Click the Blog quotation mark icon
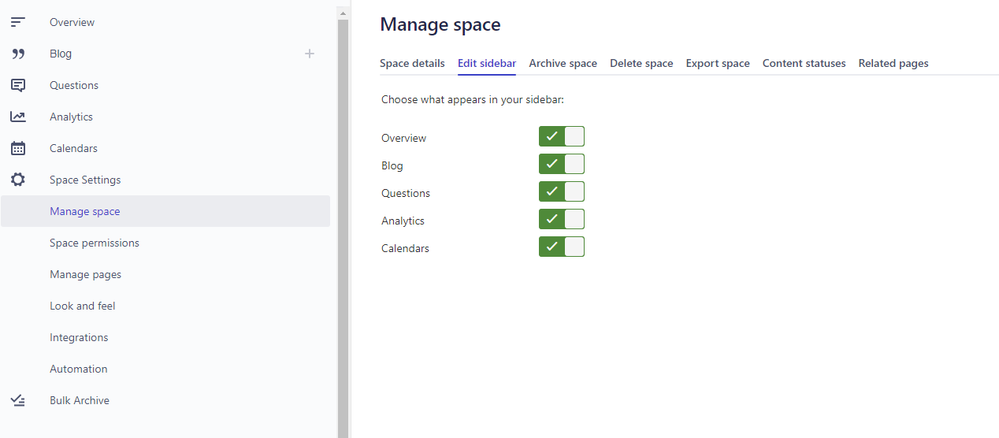Image resolution: width=999 pixels, height=438 pixels. 18,54
